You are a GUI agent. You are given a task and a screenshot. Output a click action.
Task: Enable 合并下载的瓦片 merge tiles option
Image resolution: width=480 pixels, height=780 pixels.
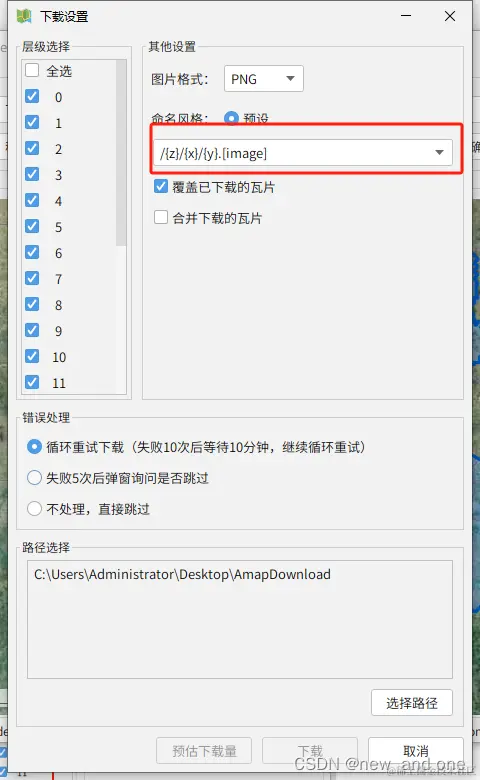(x=161, y=217)
